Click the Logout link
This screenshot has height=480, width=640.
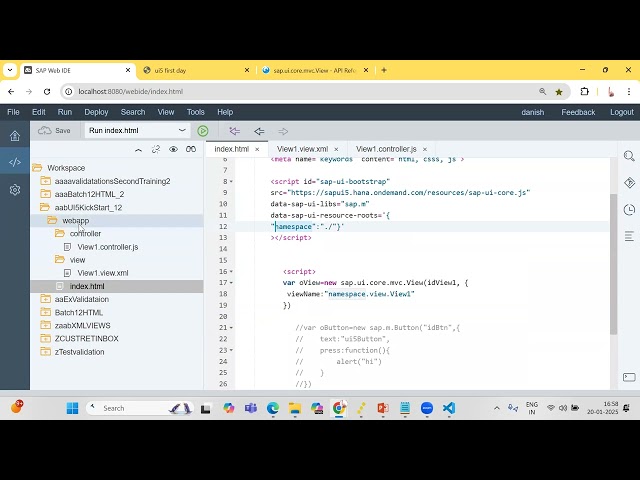[x=622, y=112]
